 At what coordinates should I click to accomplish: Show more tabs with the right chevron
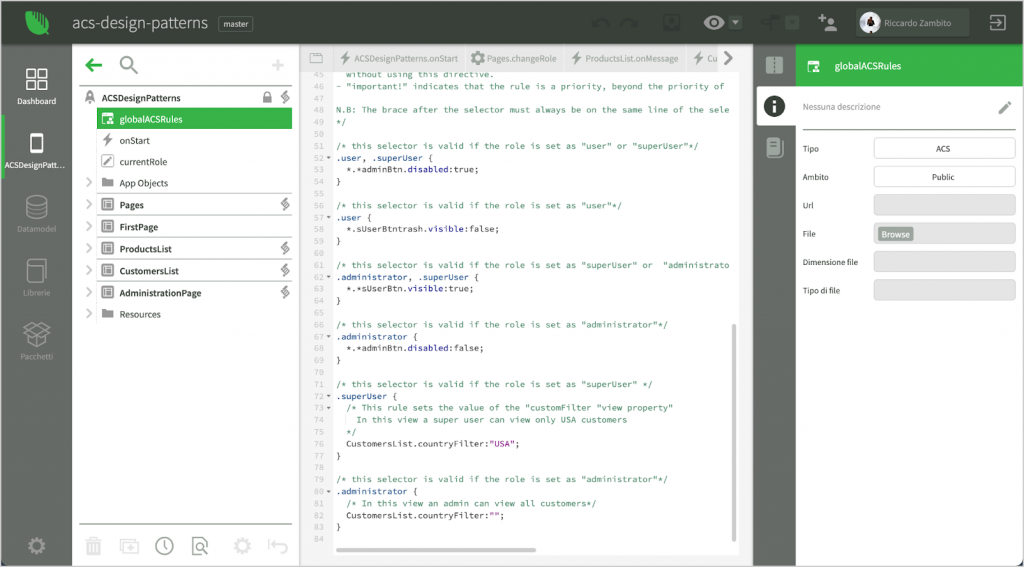click(728, 58)
